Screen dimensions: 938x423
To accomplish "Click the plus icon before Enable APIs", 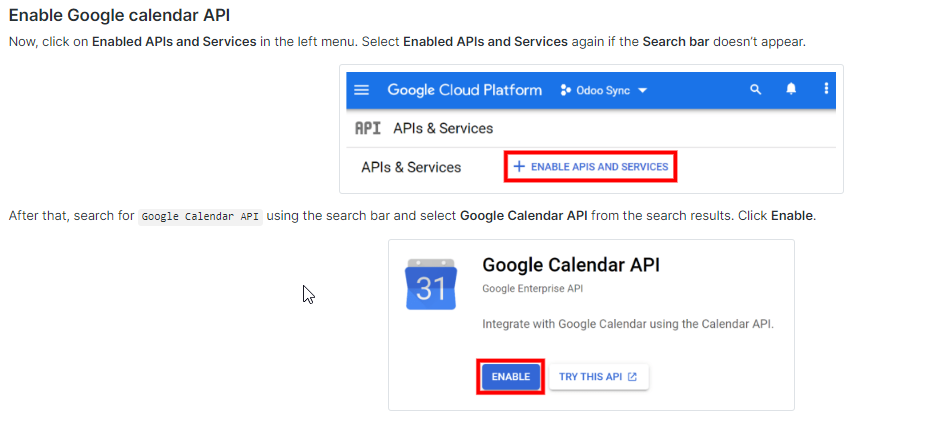I will [x=519, y=167].
